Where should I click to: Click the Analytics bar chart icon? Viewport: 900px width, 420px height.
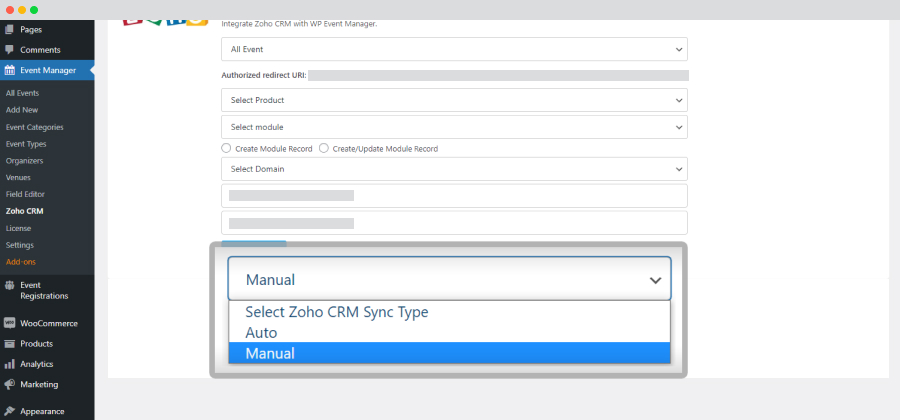tap(9, 364)
